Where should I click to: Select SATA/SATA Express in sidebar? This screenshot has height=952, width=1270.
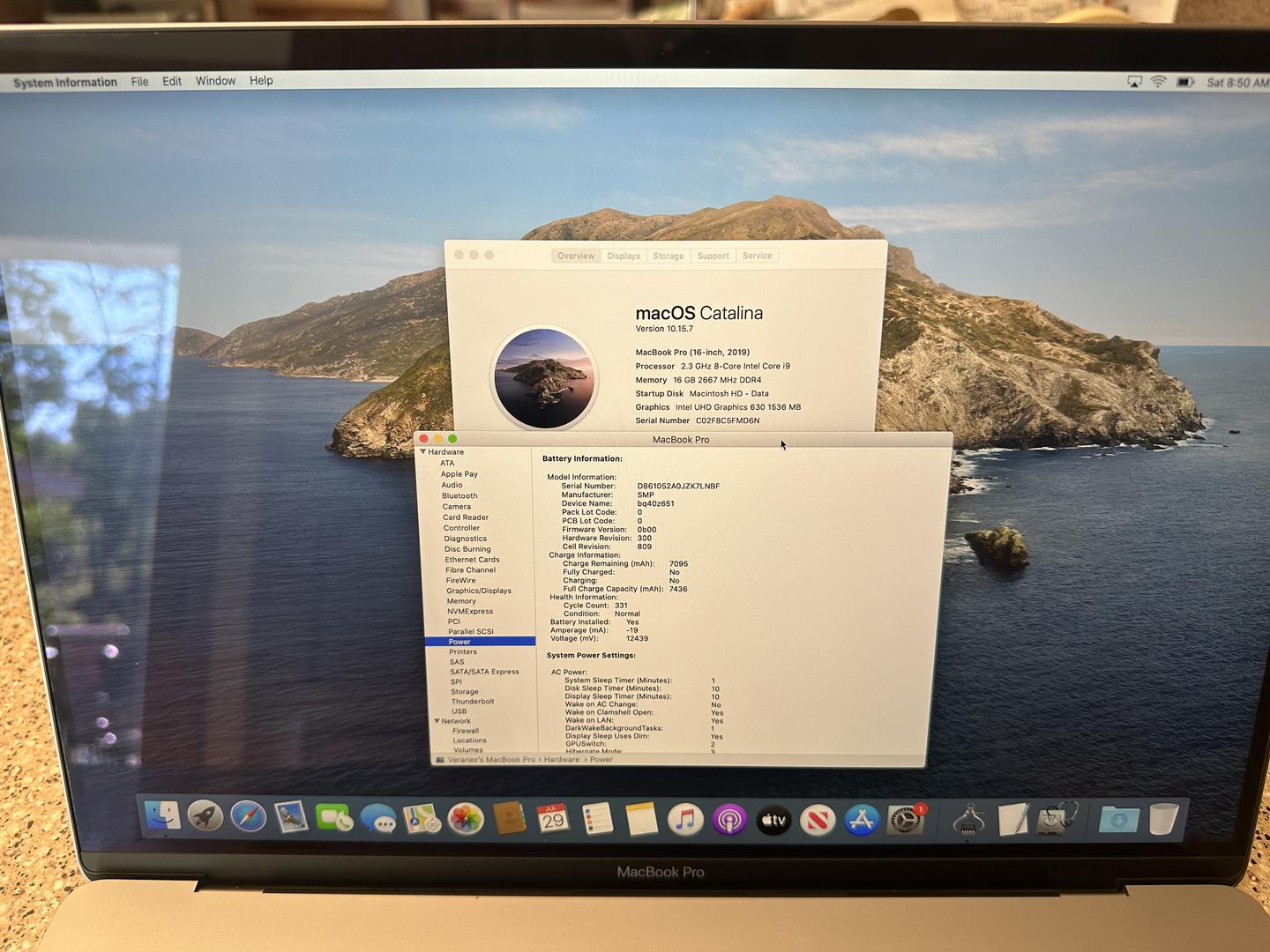pos(484,672)
